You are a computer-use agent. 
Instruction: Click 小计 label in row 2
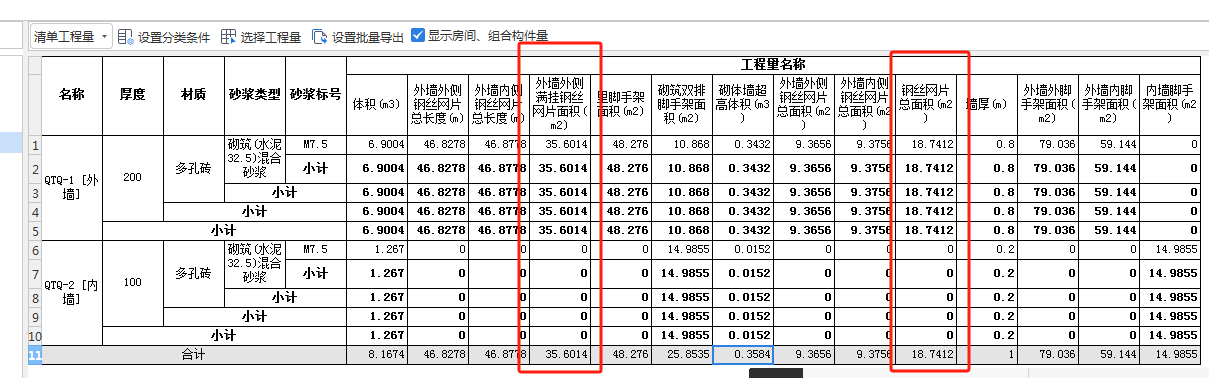click(x=316, y=168)
